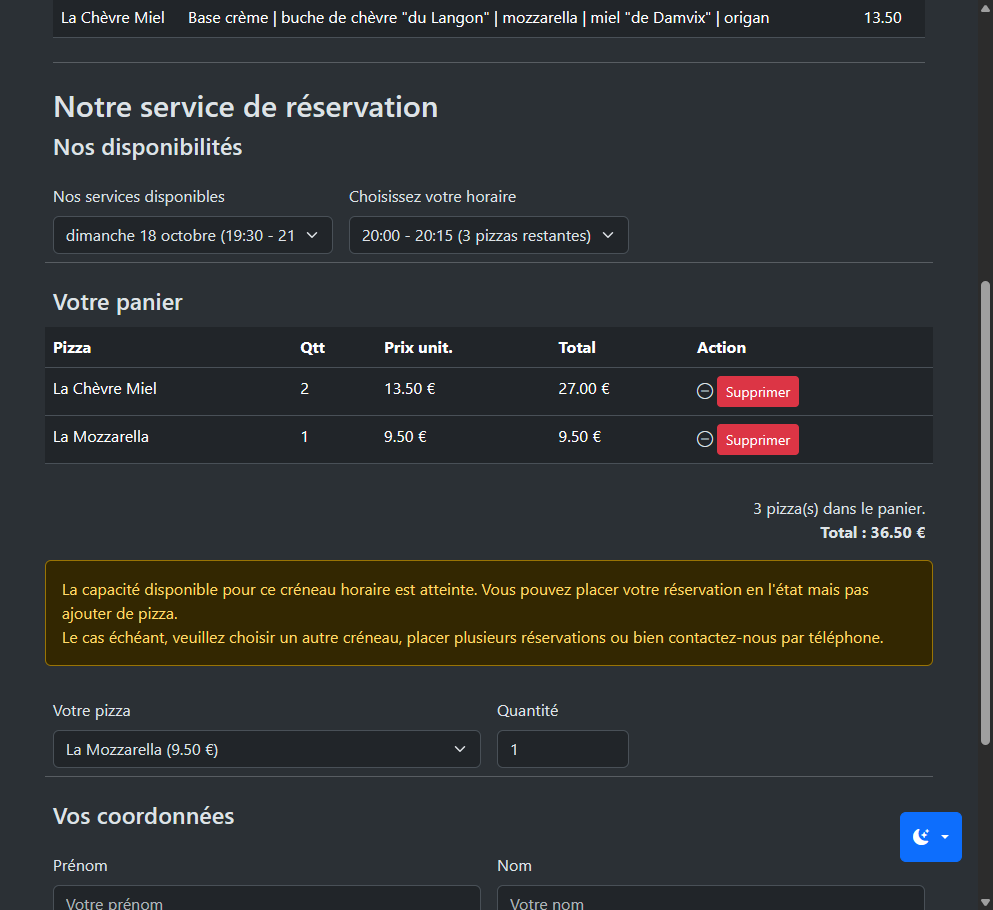Click the 9.50 € unit price cell
The width and height of the screenshot is (993, 910).
pos(405,437)
